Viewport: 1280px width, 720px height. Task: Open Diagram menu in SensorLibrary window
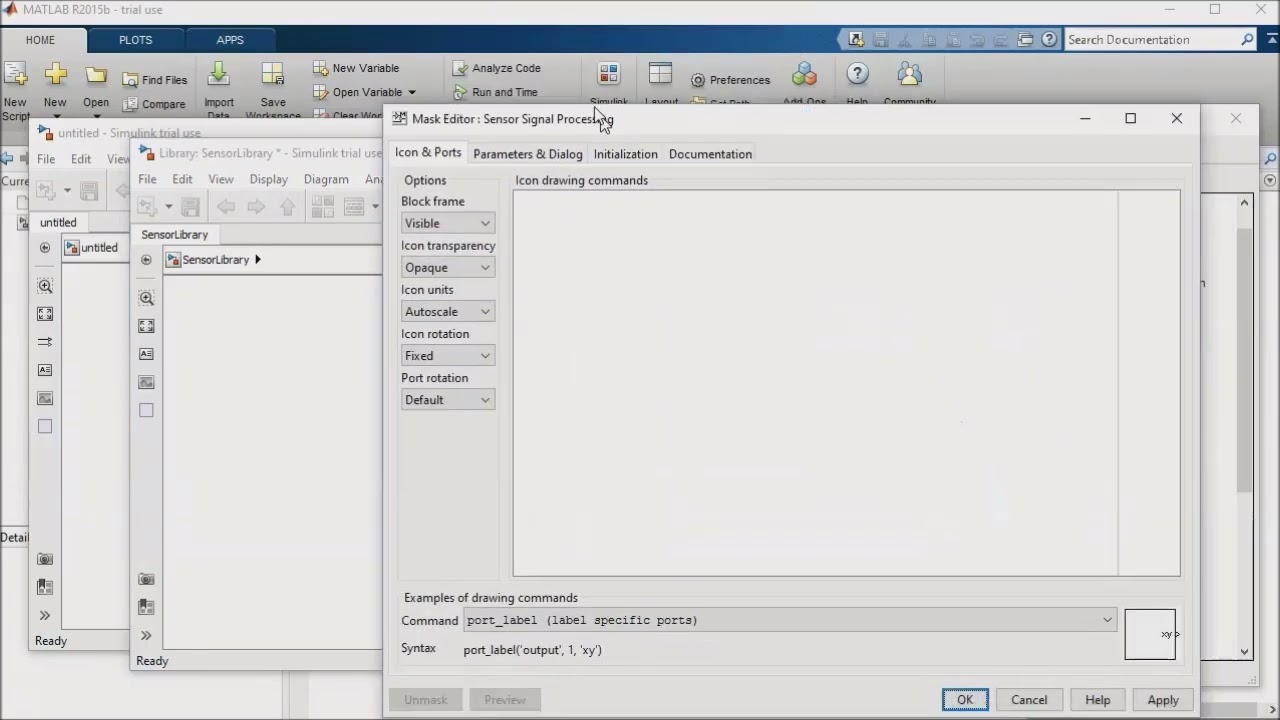click(x=326, y=179)
